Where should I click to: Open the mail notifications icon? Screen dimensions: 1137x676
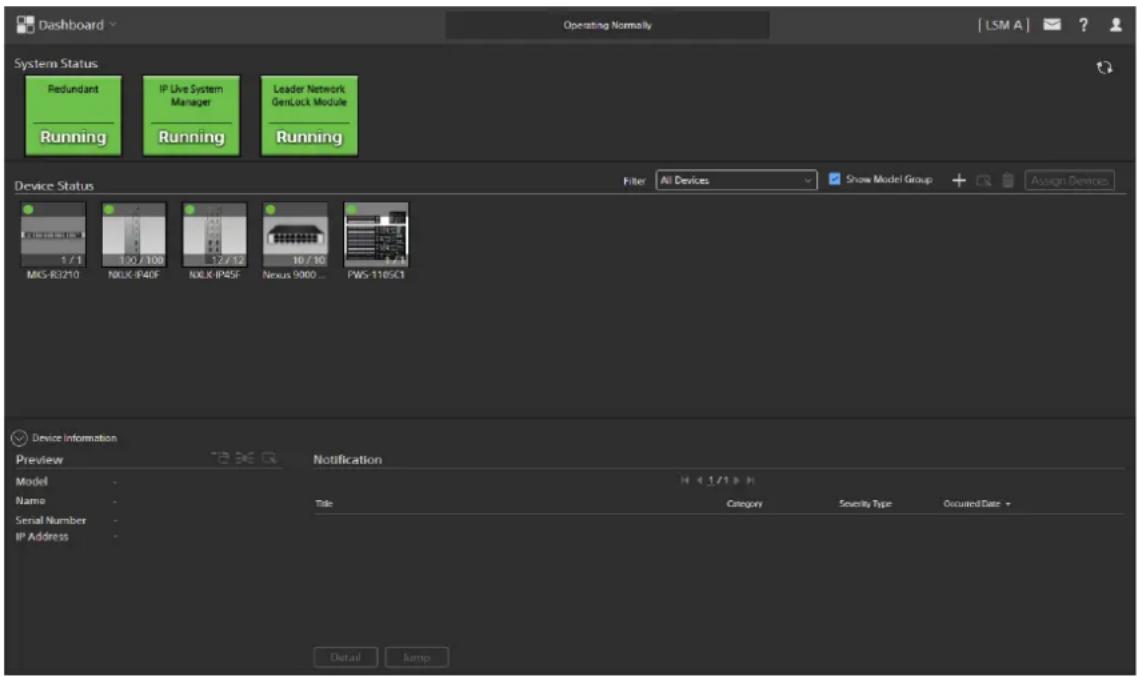pos(1051,25)
